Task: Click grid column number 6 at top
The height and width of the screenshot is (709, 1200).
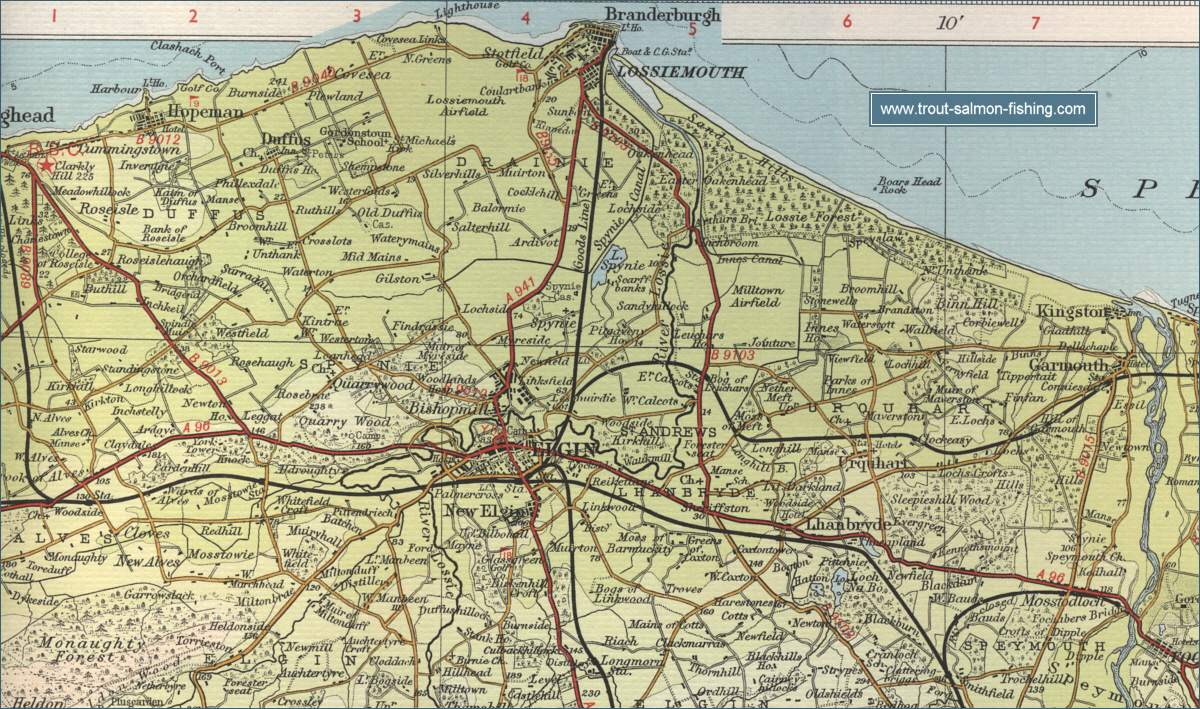Action: [846, 21]
